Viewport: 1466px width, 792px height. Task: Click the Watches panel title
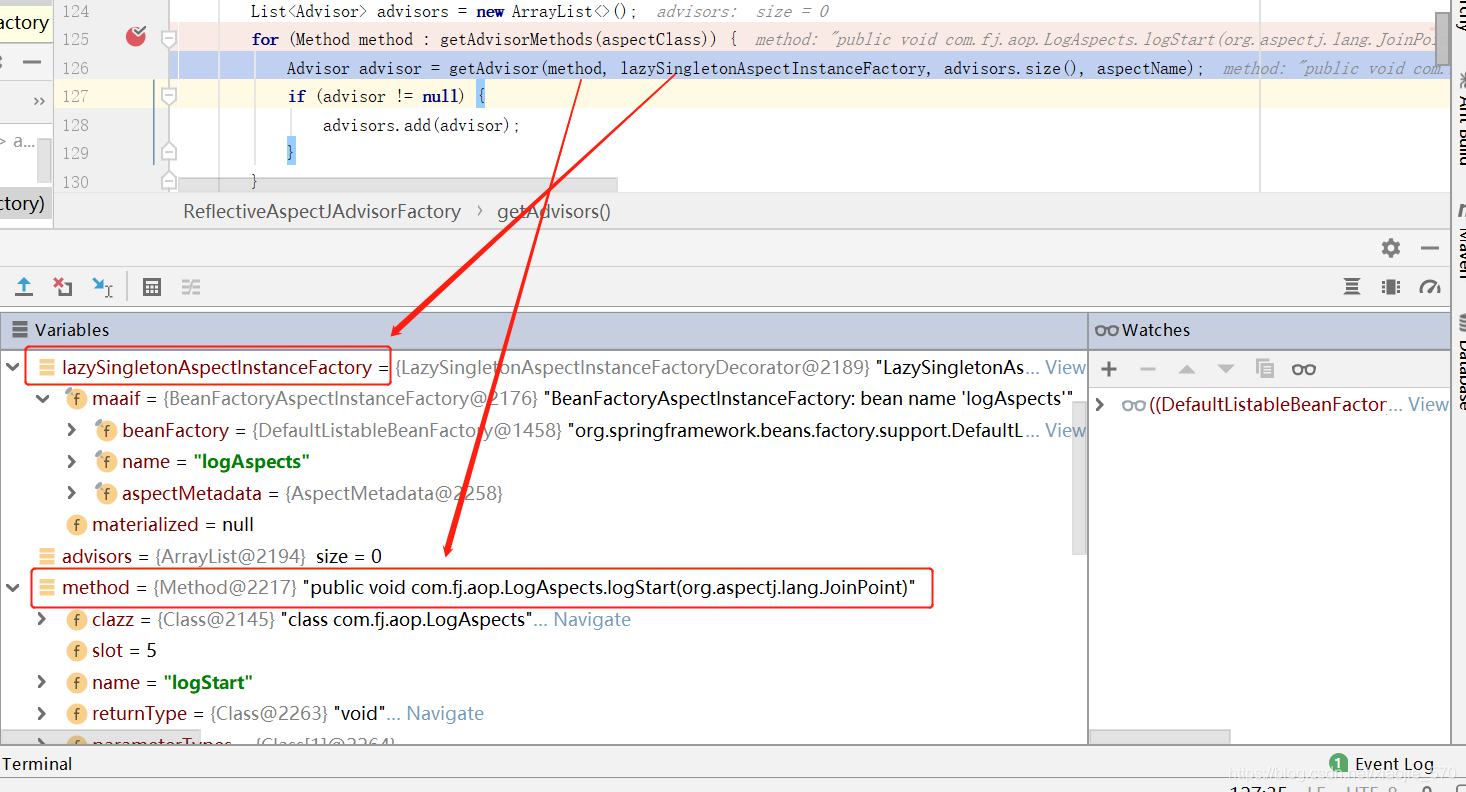coord(1156,330)
